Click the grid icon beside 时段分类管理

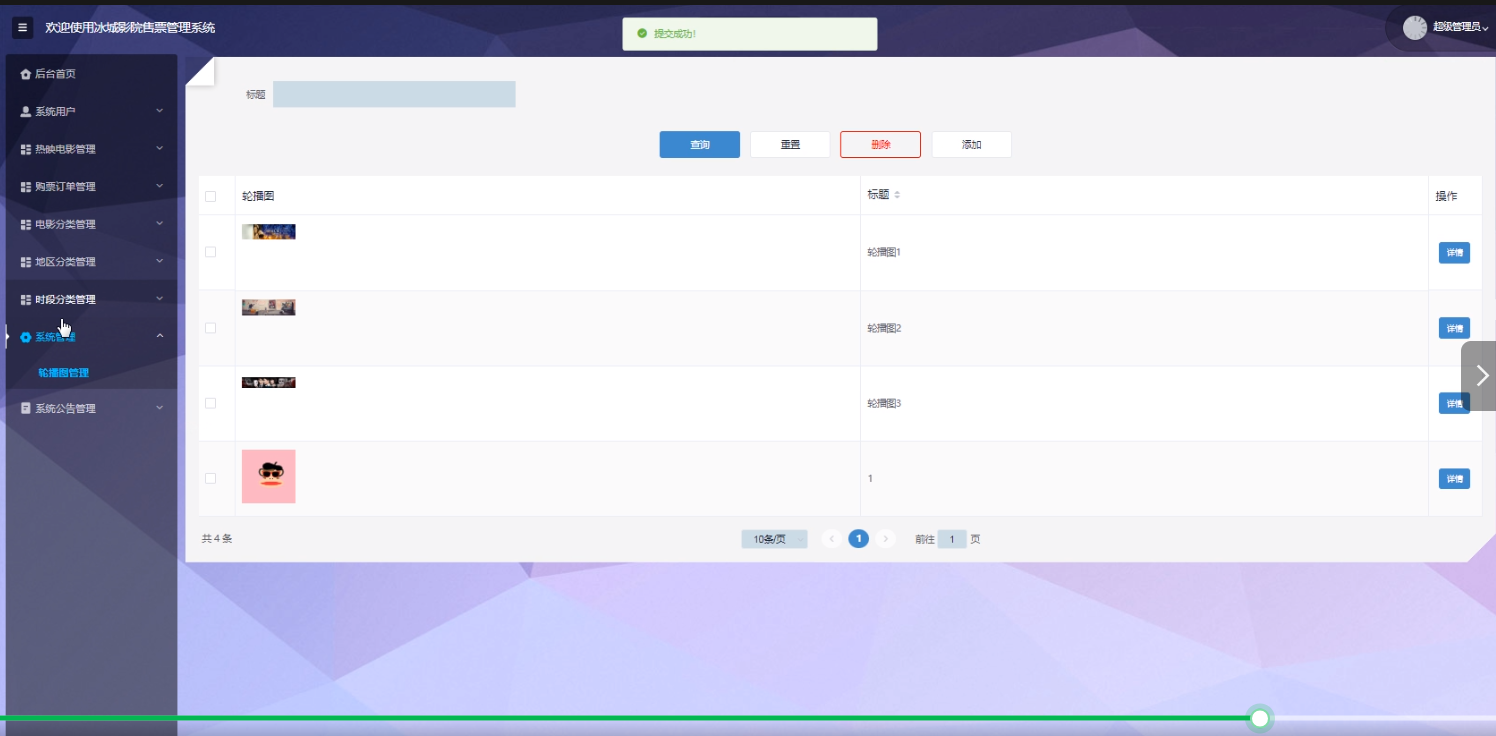(26, 300)
